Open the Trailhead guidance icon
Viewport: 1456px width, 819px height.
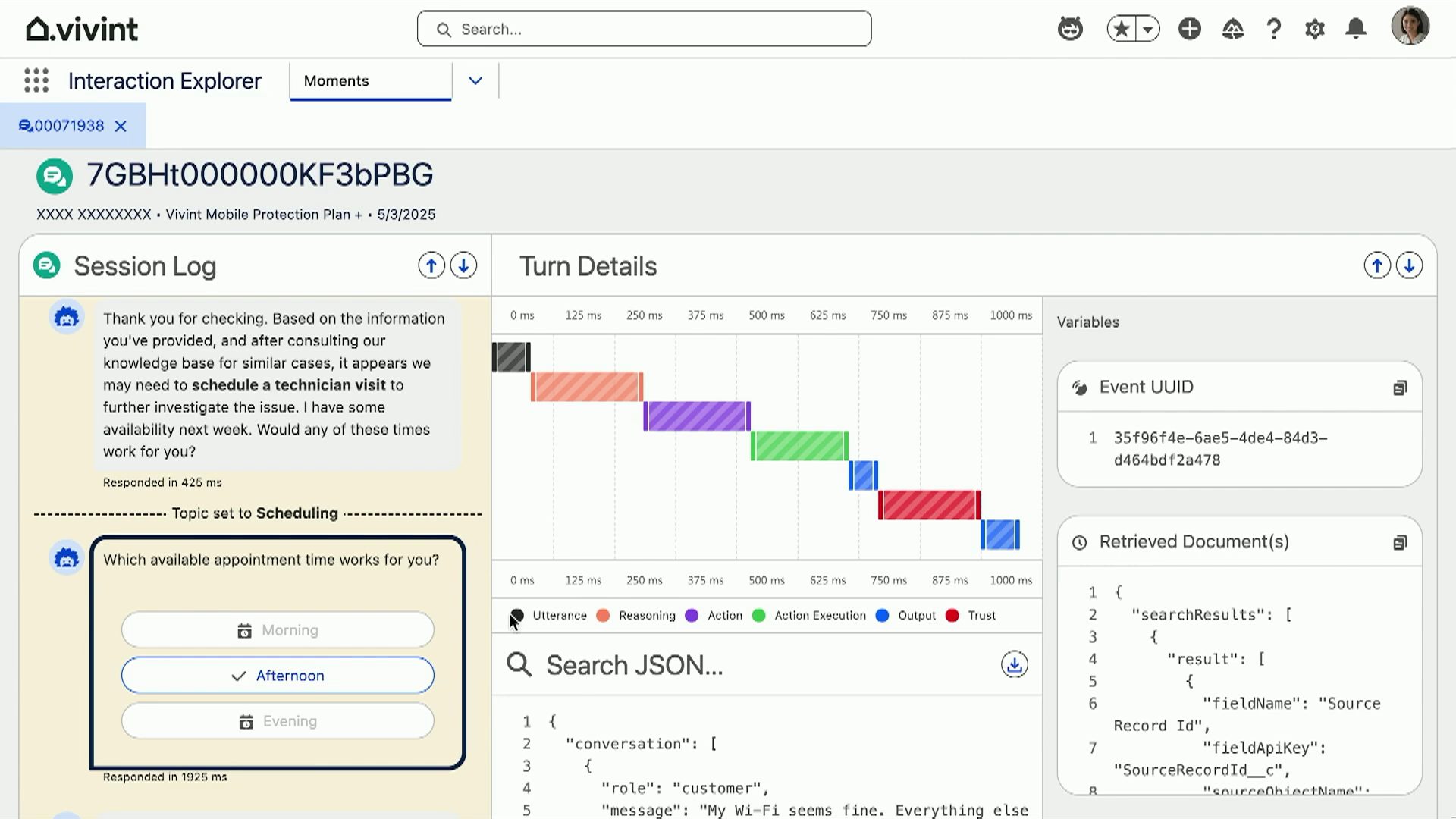tap(1232, 29)
